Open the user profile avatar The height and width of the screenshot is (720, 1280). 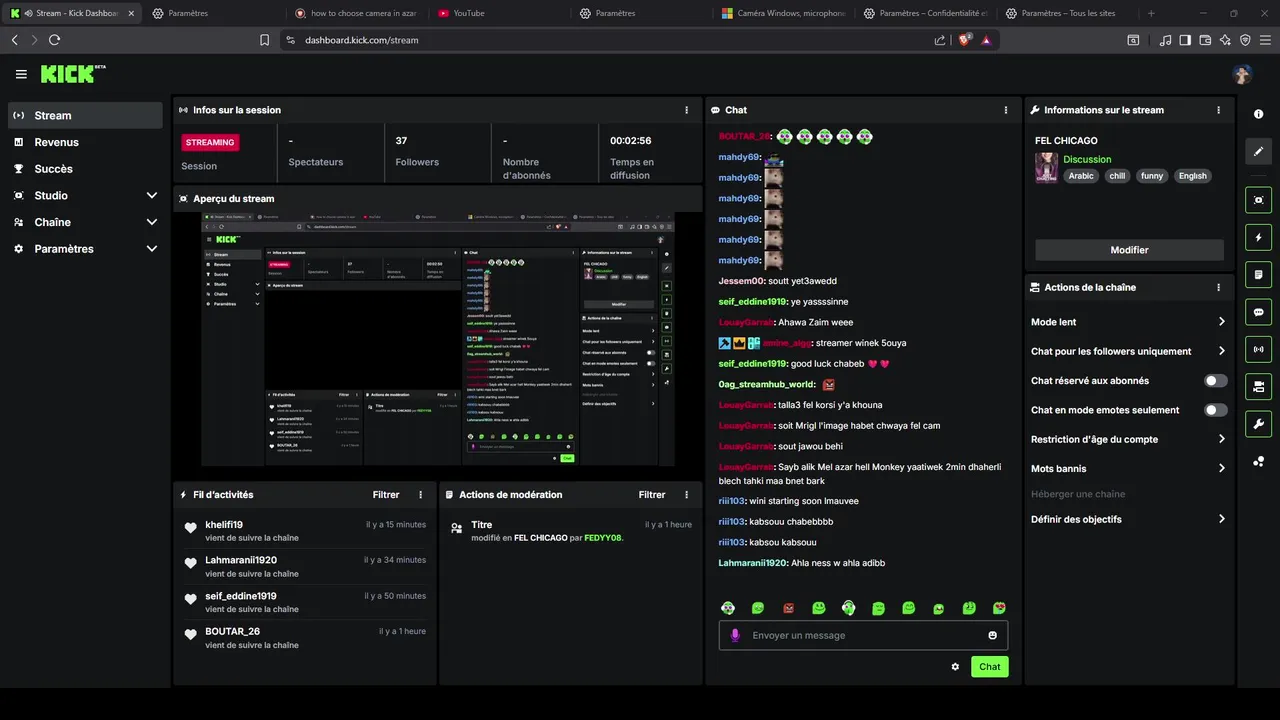1242,75
